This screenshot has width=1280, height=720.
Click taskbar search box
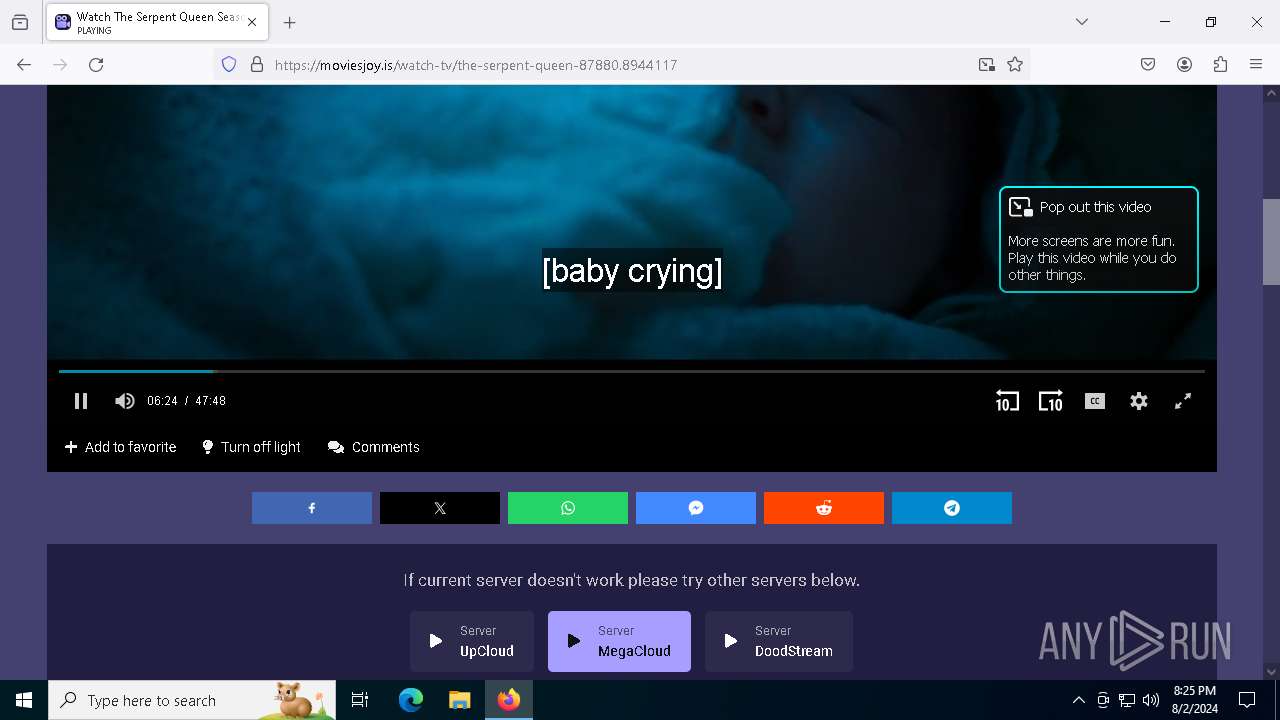192,700
